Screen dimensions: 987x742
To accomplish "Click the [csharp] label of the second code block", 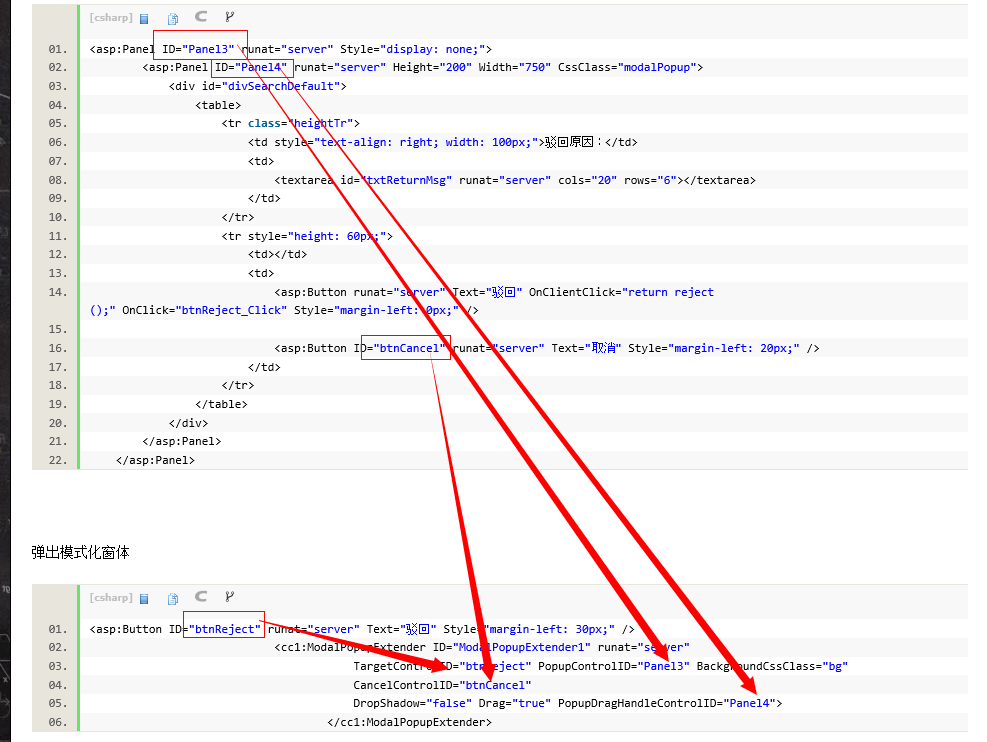I will coord(111,597).
